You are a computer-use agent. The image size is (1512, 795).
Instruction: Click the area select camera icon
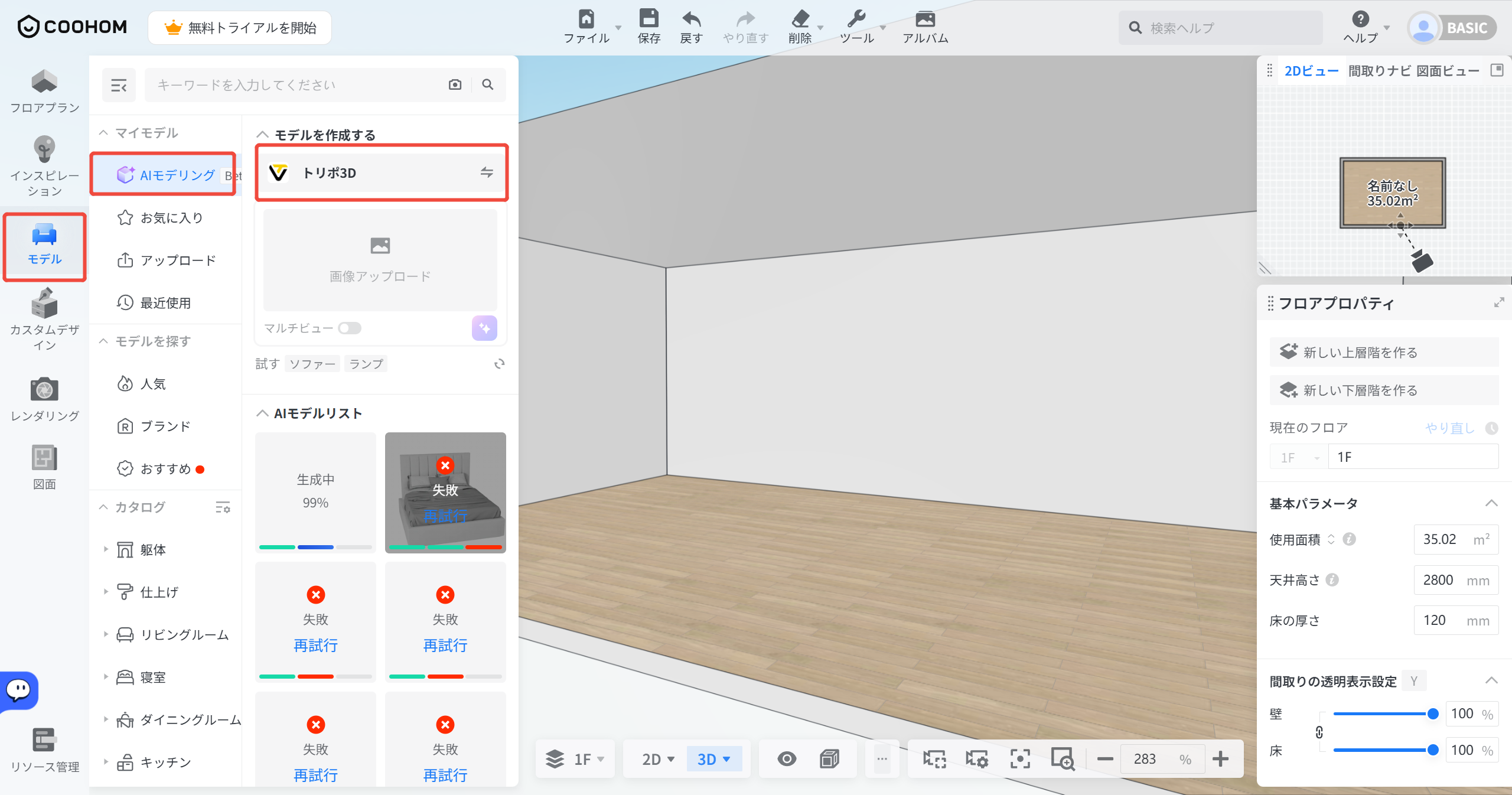[934, 759]
